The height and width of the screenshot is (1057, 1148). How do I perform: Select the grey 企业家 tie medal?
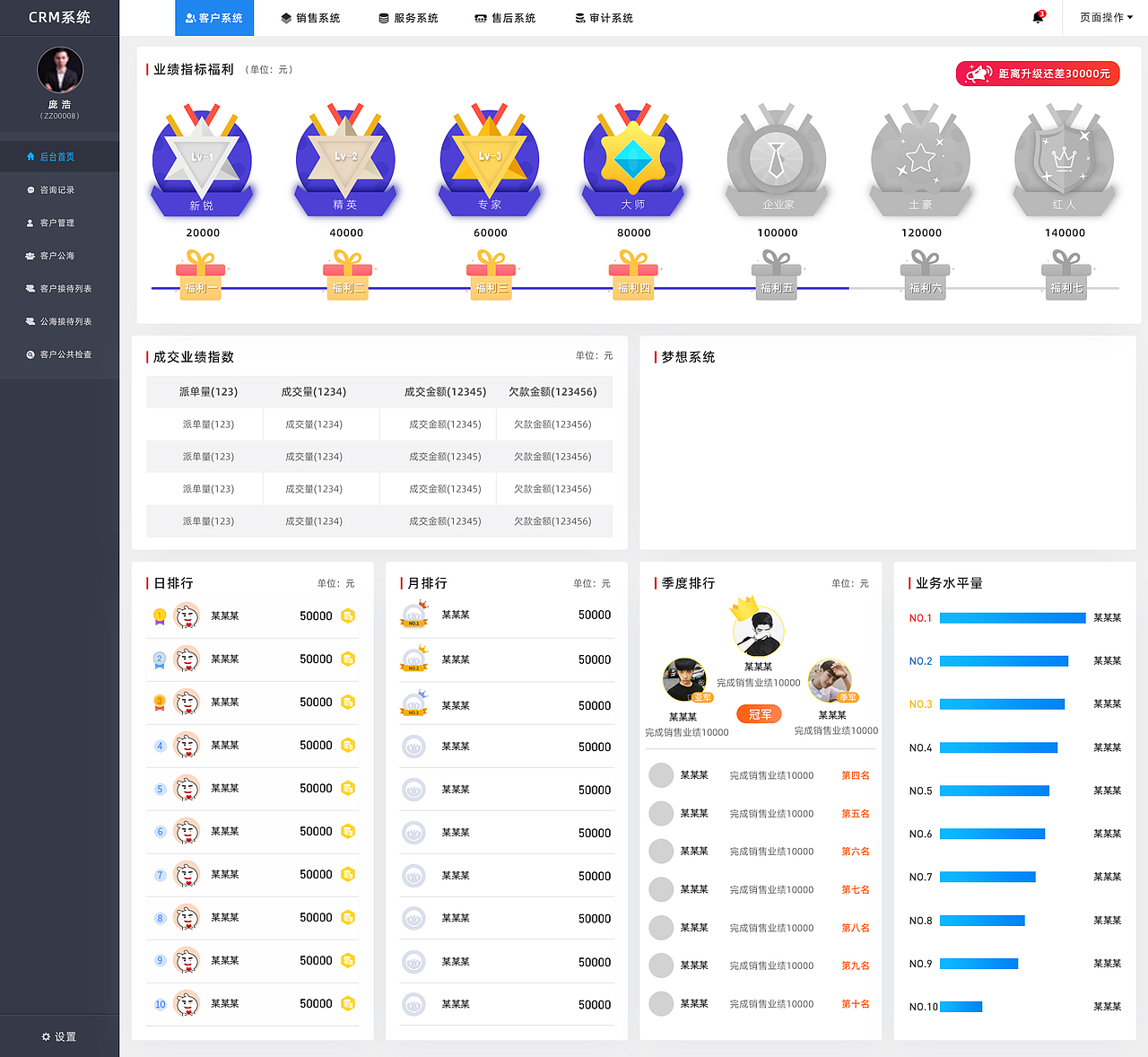(777, 161)
